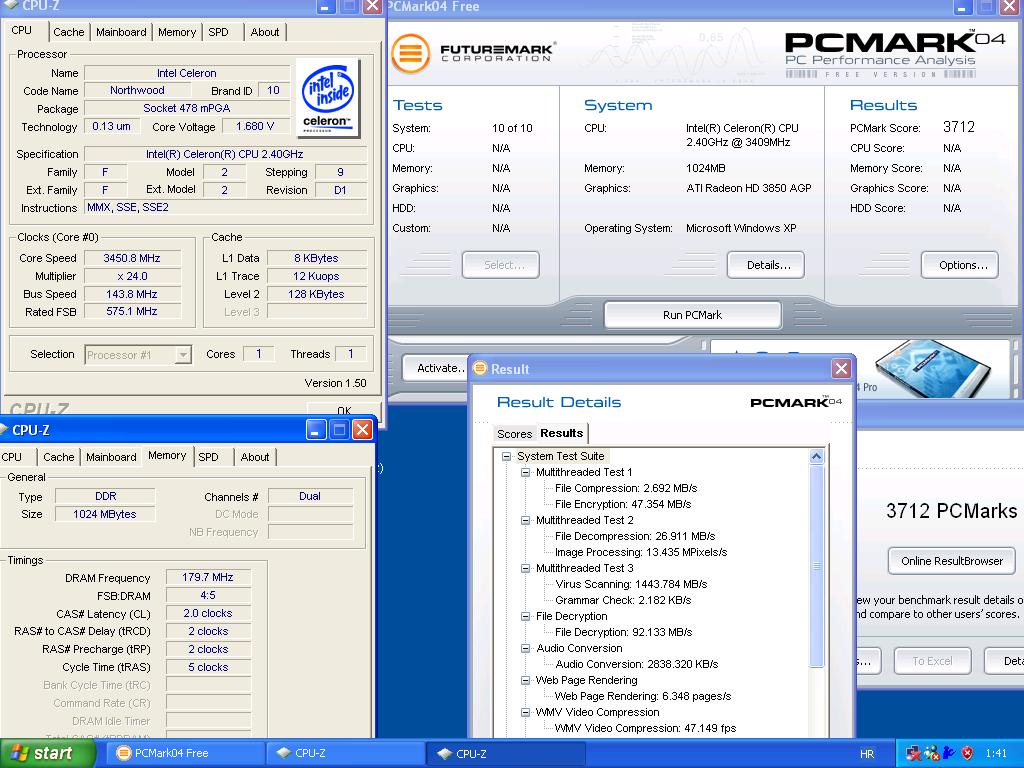
Task: Click the Intel Inside Celeron logo
Action: tap(328, 97)
